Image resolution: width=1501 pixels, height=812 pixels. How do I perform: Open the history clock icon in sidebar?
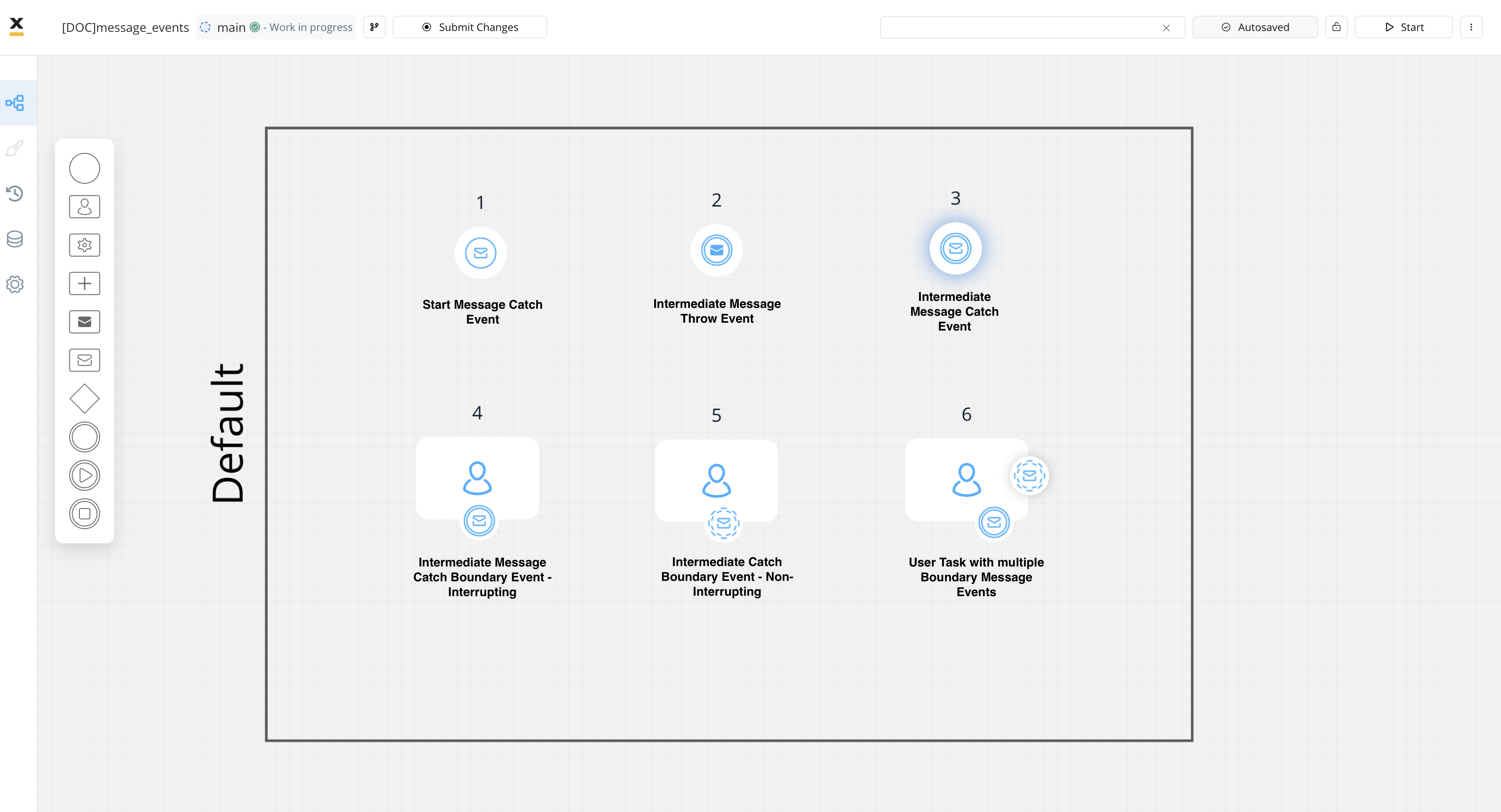tap(15, 193)
